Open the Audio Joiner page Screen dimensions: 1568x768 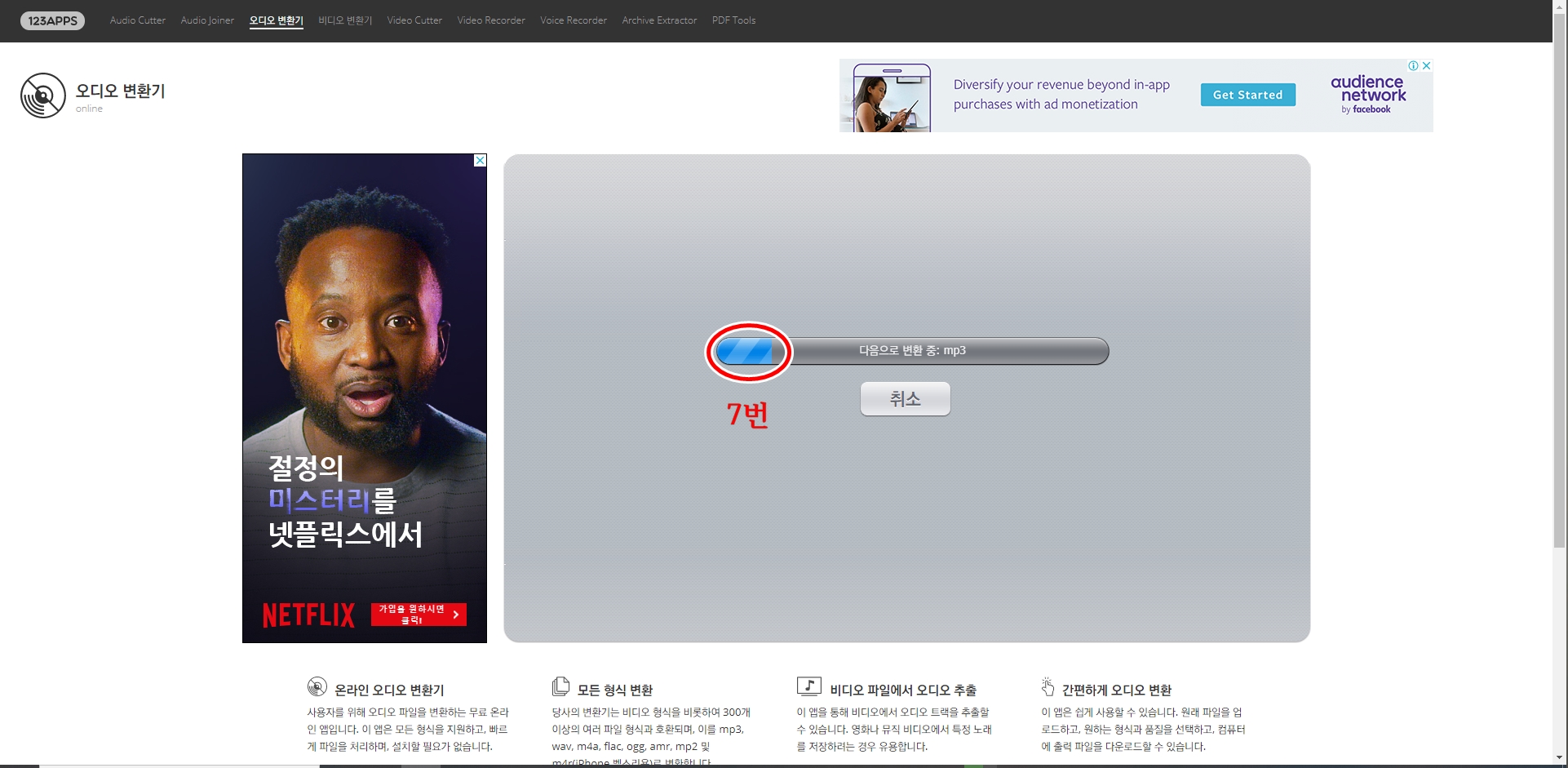pyautogui.click(x=207, y=20)
